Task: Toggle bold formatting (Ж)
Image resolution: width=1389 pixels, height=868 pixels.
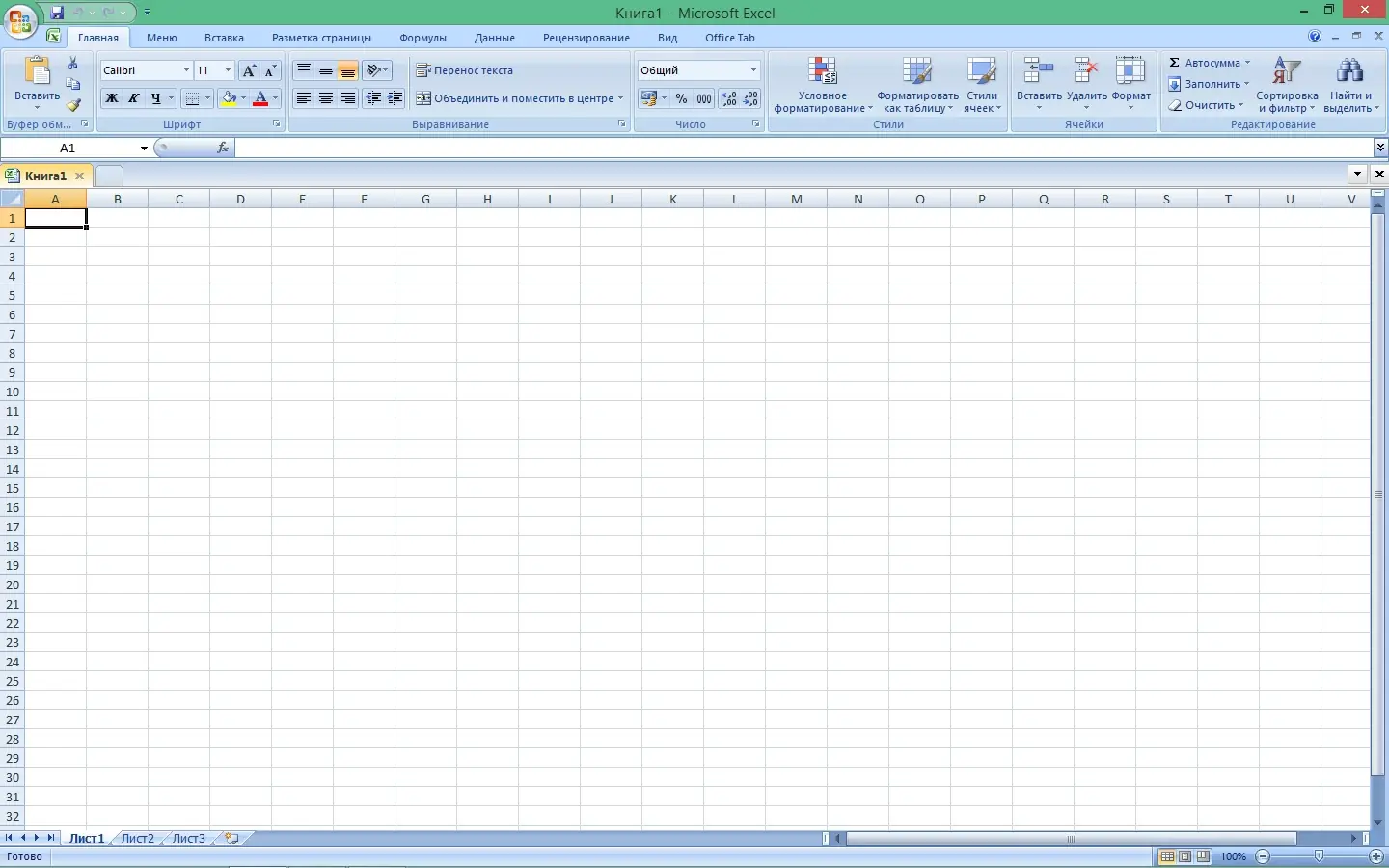Action: point(112,98)
